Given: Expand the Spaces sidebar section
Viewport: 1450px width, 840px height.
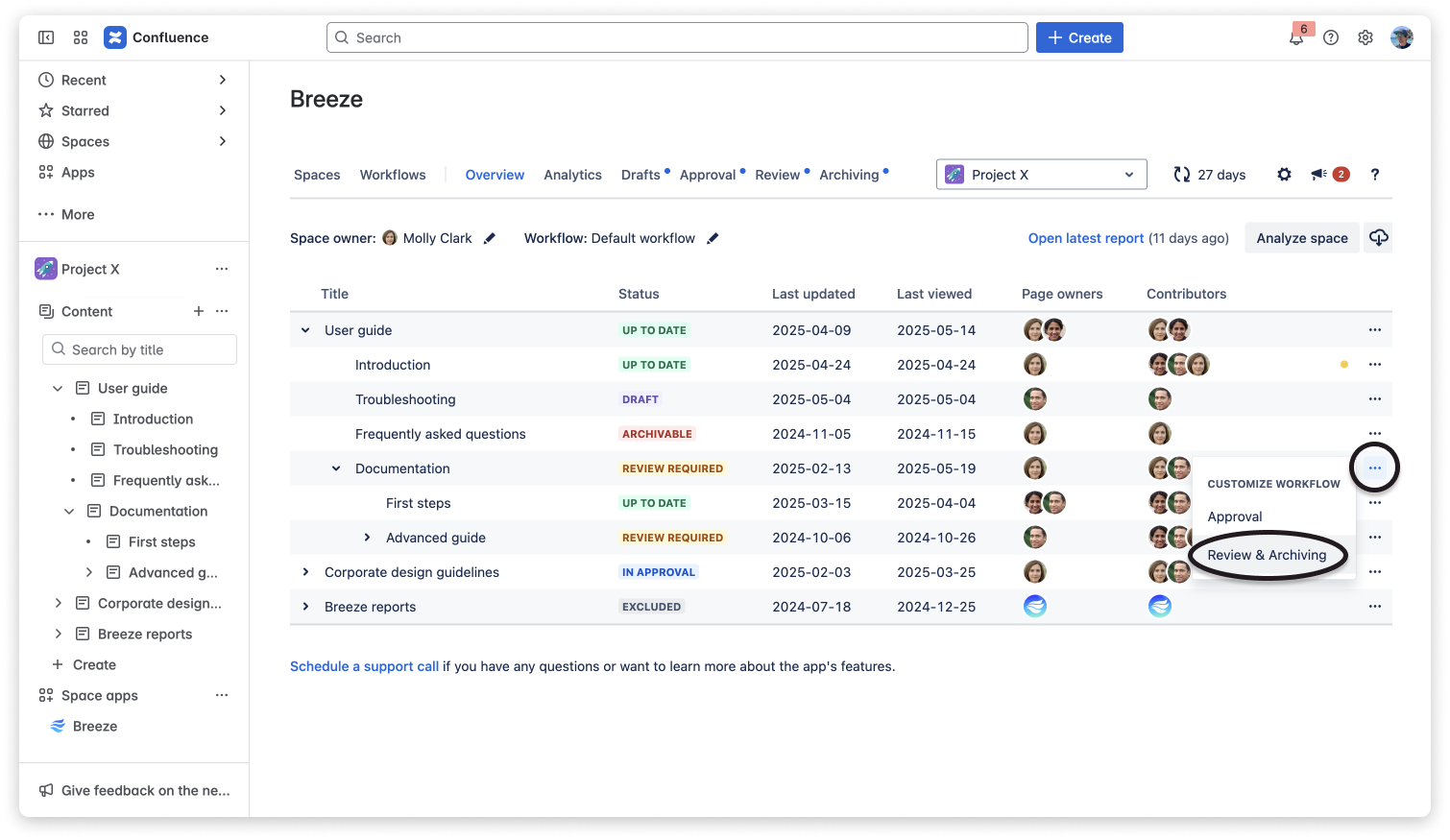Looking at the screenshot, I should point(222,141).
